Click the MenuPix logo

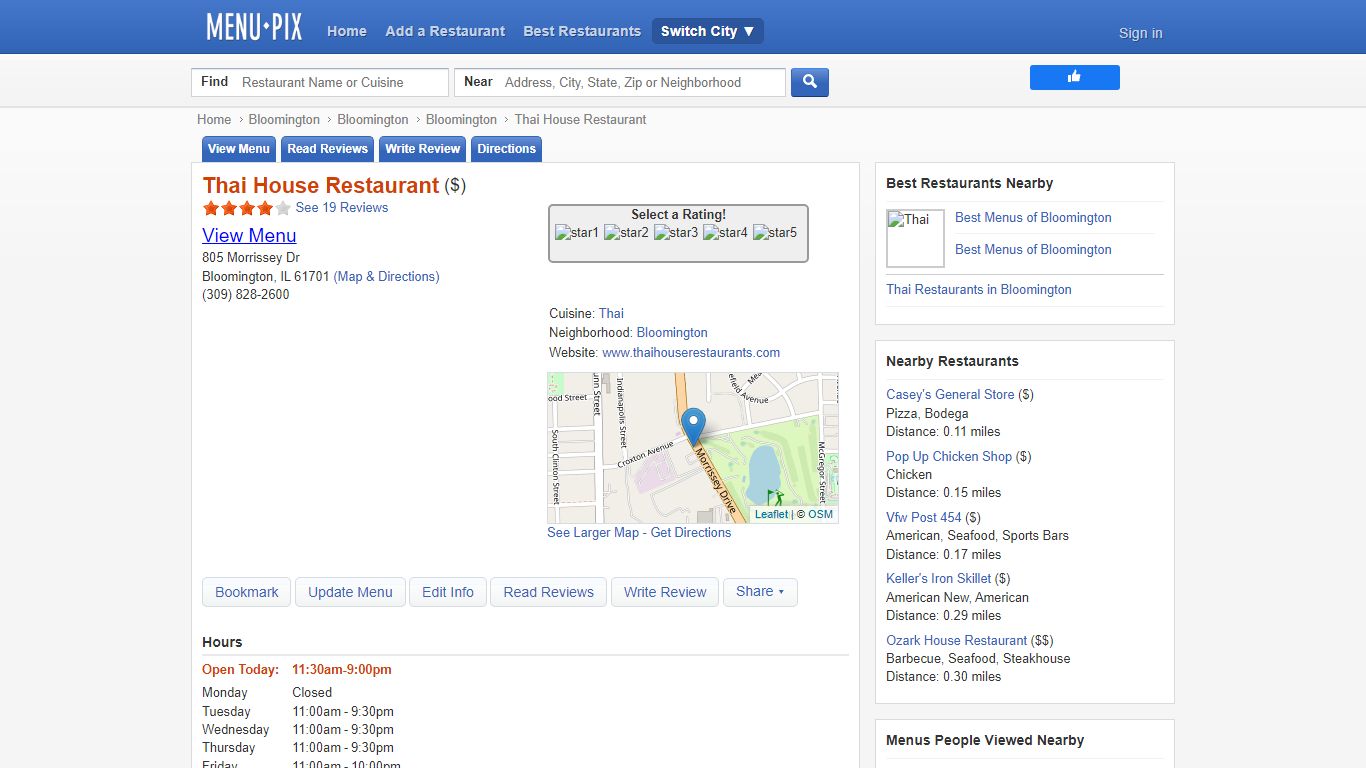pyautogui.click(x=254, y=27)
